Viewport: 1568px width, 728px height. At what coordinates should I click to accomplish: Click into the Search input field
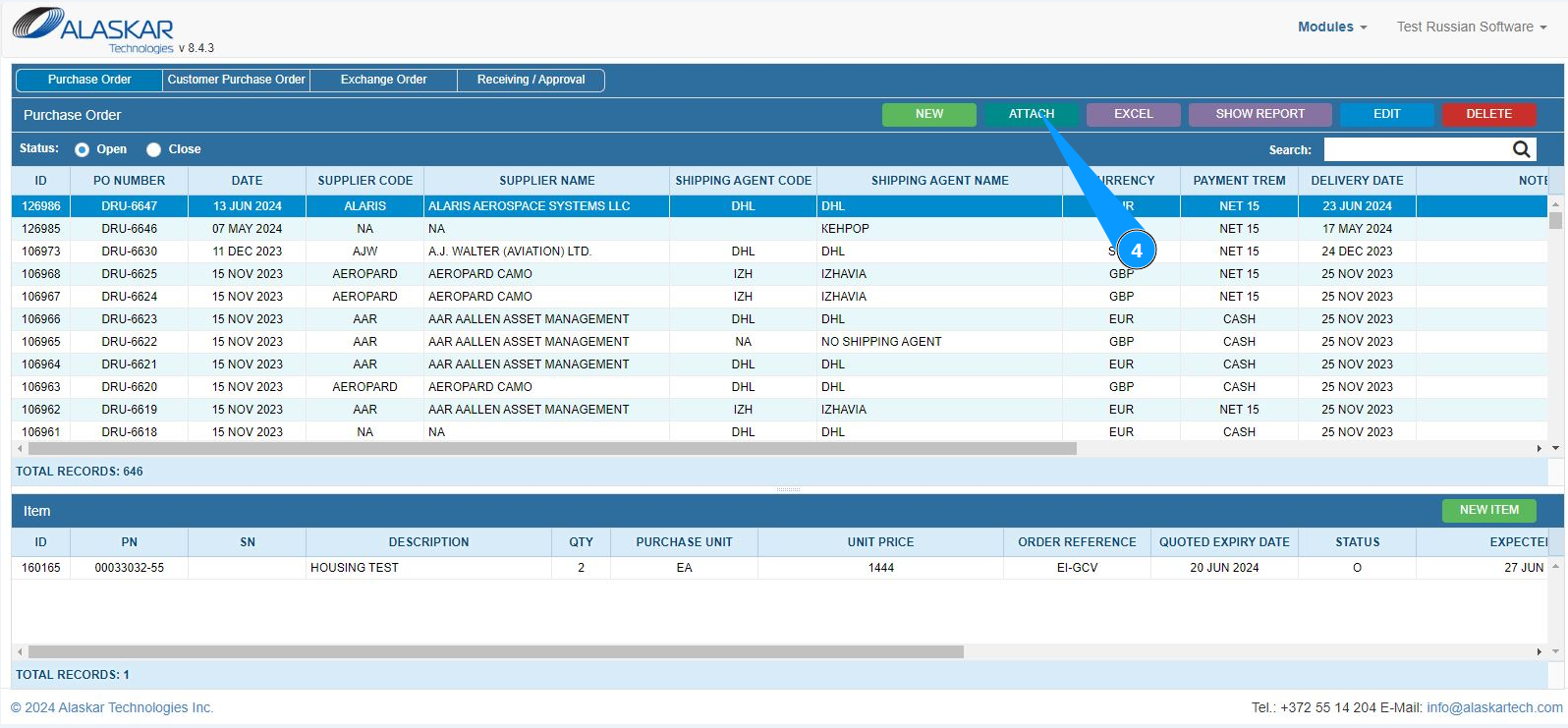point(1415,149)
